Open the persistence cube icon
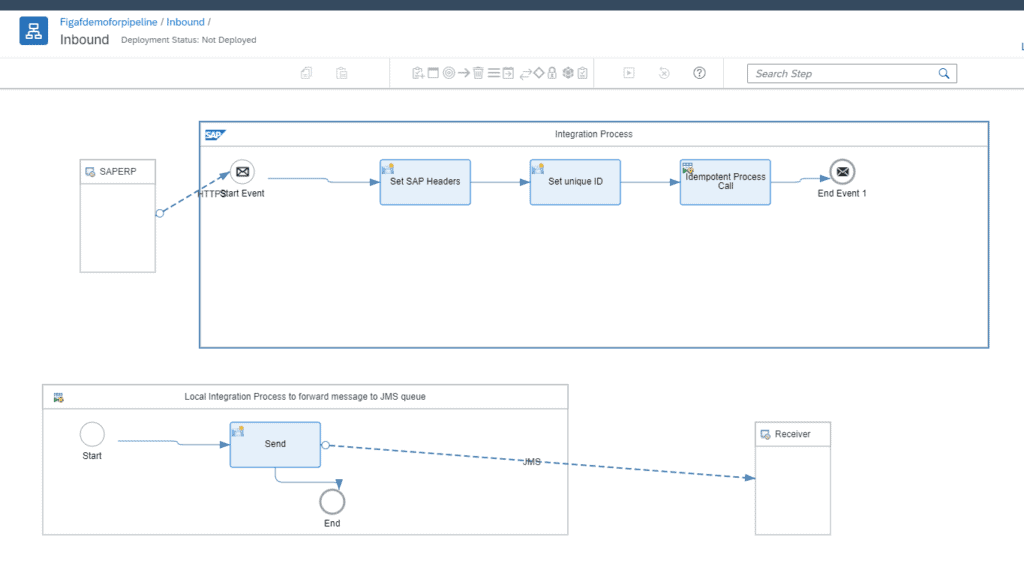 click(568, 73)
